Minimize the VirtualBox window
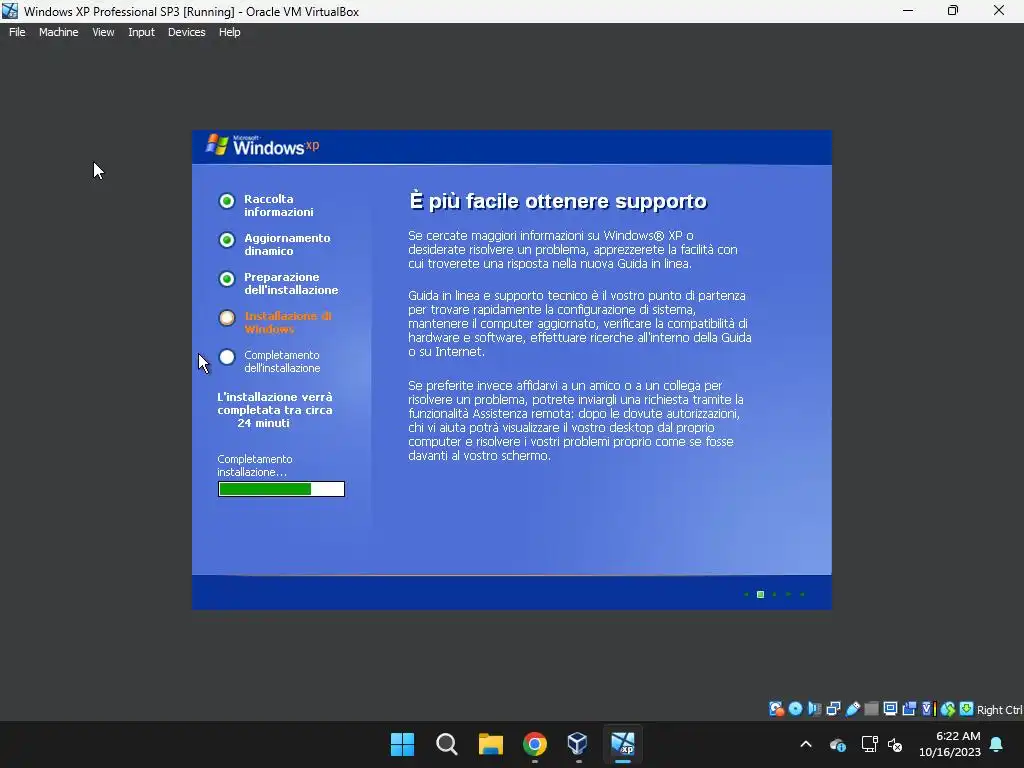Image resolution: width=1024 pixels, height=768 pixels. 908,11
